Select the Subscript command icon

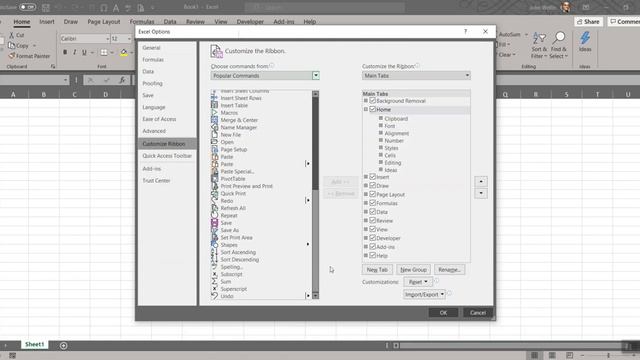click(x=214, y=274)
